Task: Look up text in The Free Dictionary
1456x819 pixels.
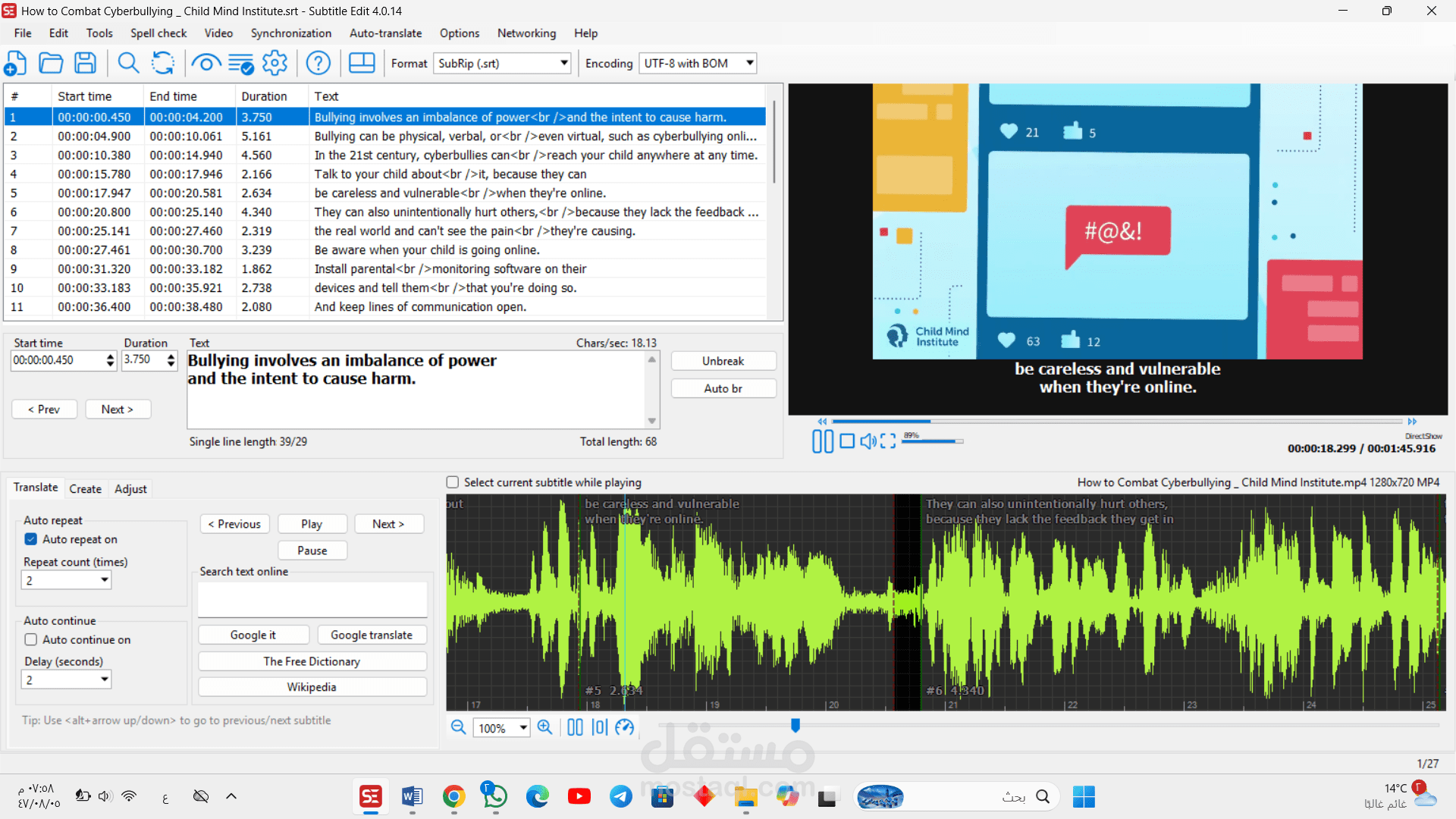Action: pyautogui.click(x=312, y=661)
